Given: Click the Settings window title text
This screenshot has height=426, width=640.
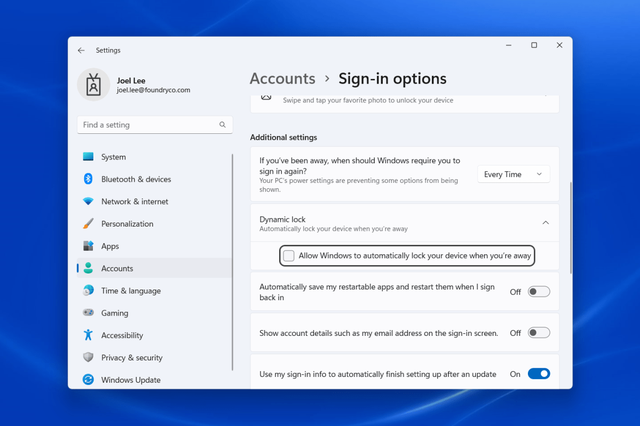Looking at the screenshot, I should coord(108,50).
